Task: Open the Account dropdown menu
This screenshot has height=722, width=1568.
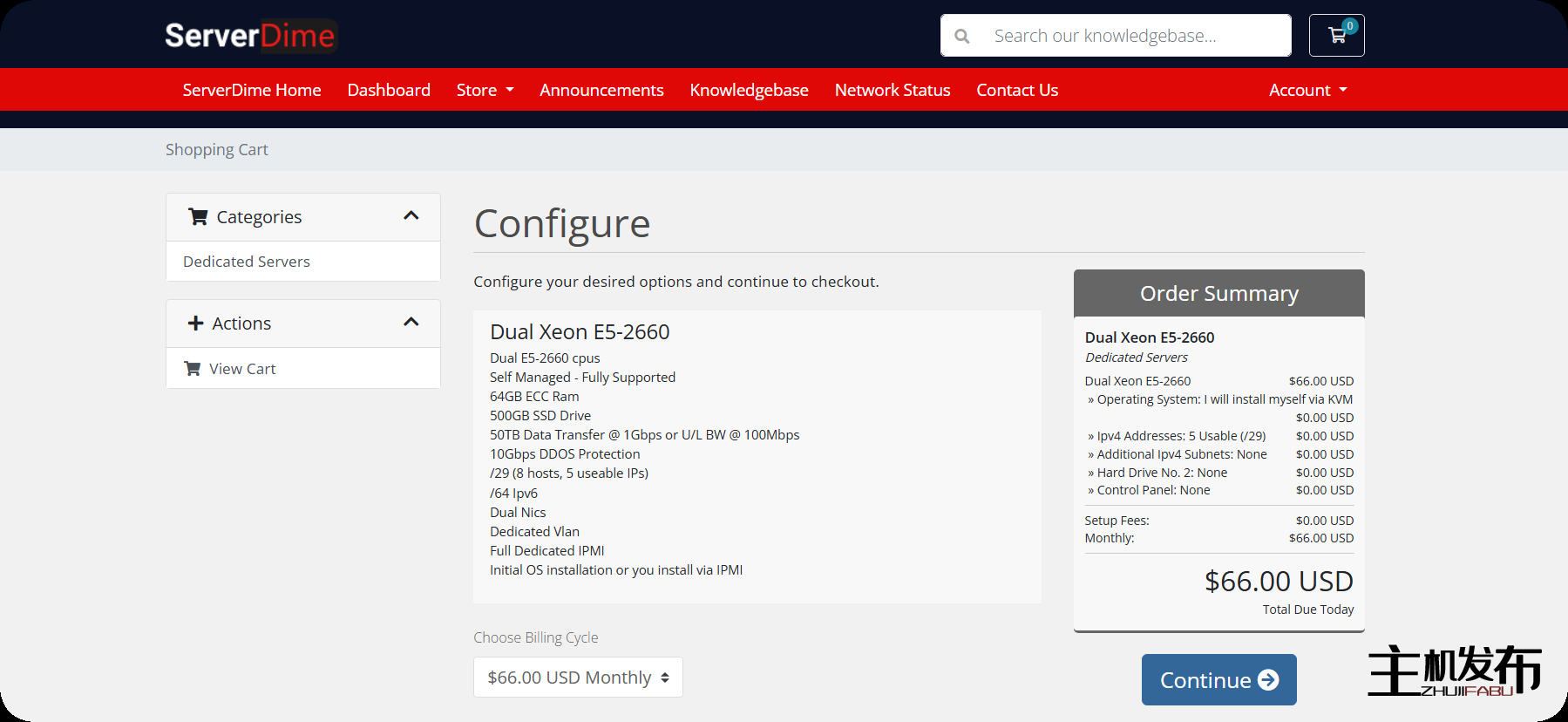Action: [1307, 90]
